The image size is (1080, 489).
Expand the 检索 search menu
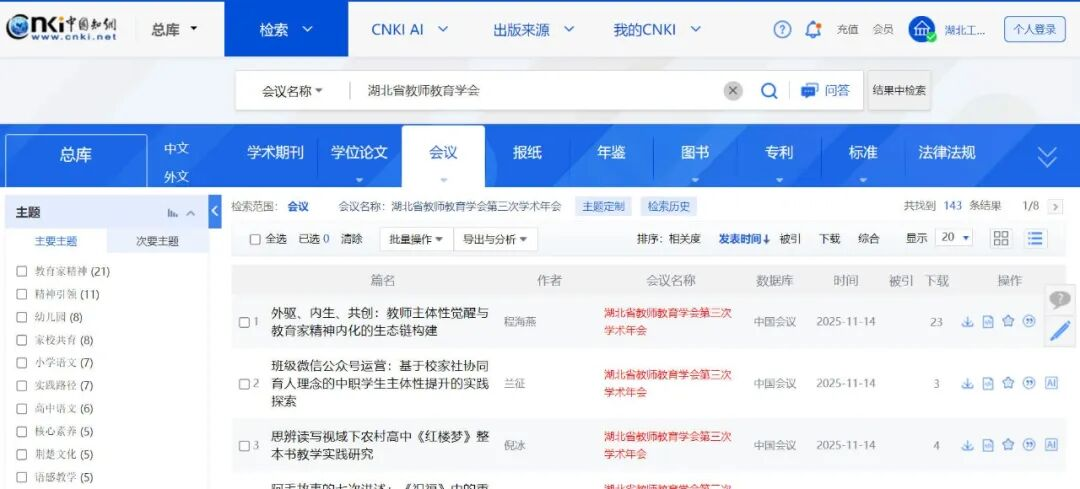[x=286, y=29]
